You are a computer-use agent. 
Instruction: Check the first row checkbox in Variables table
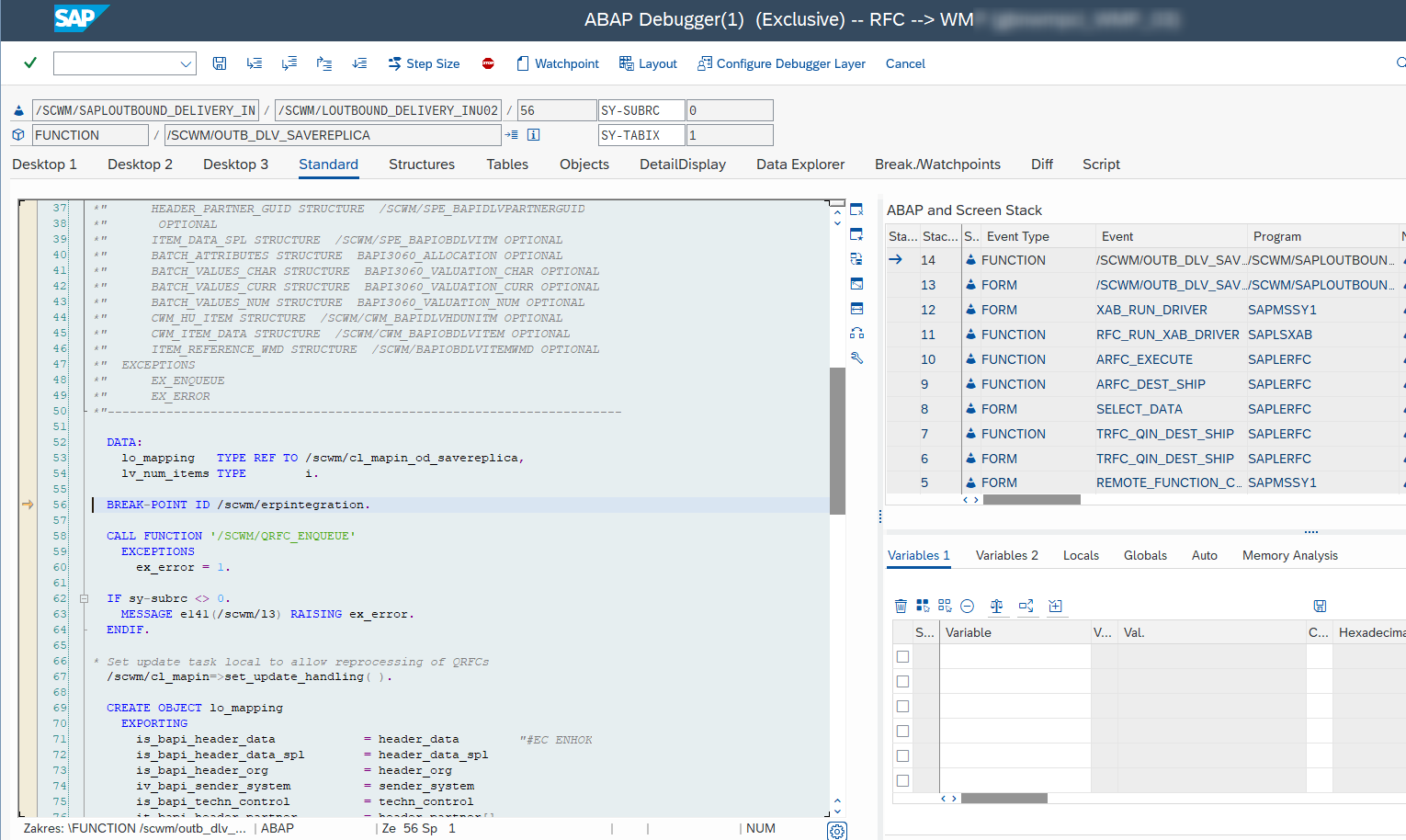click(x=902, y=656)
